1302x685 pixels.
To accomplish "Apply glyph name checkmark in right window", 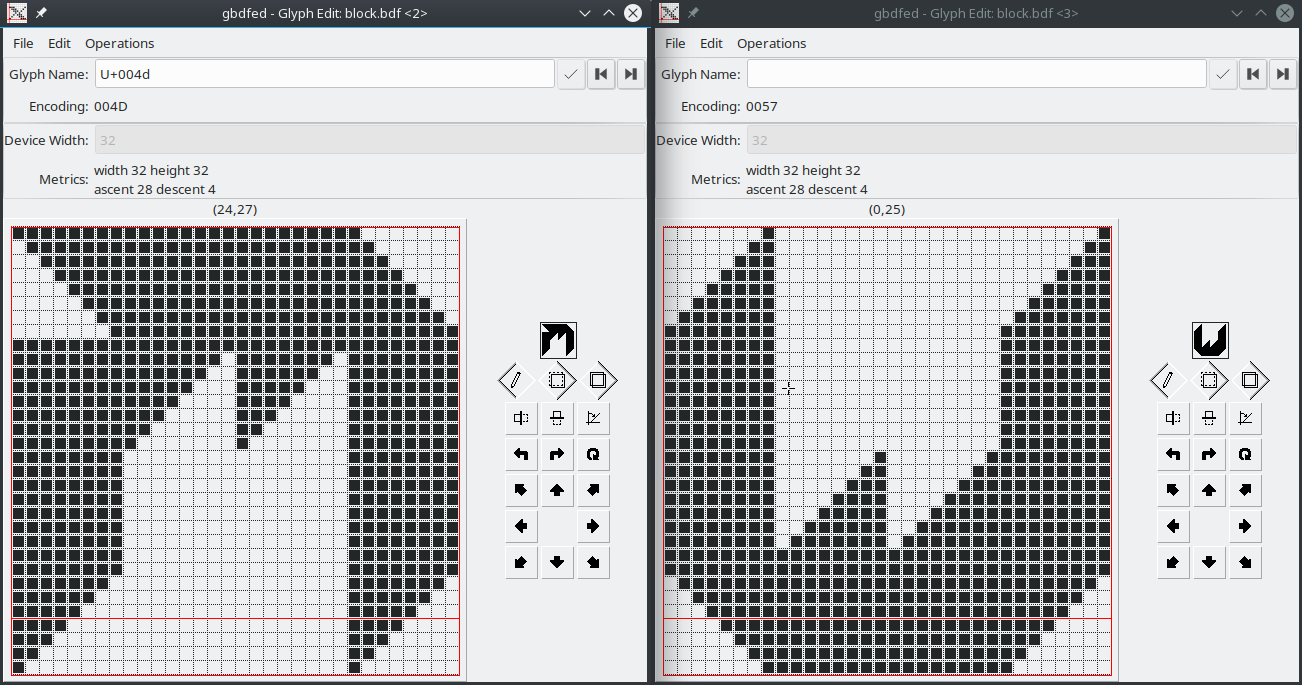I will tap(1223, 74).
